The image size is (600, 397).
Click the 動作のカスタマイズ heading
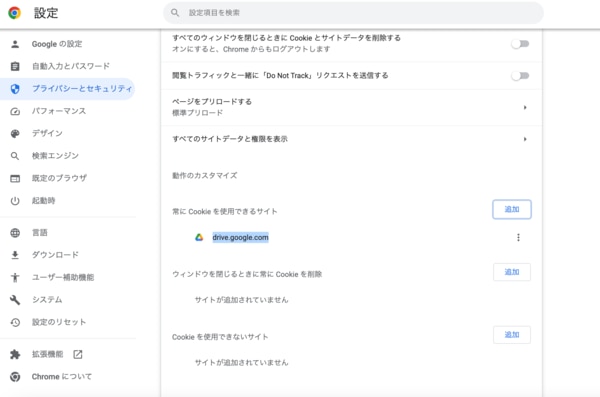[x=205, y=176]
